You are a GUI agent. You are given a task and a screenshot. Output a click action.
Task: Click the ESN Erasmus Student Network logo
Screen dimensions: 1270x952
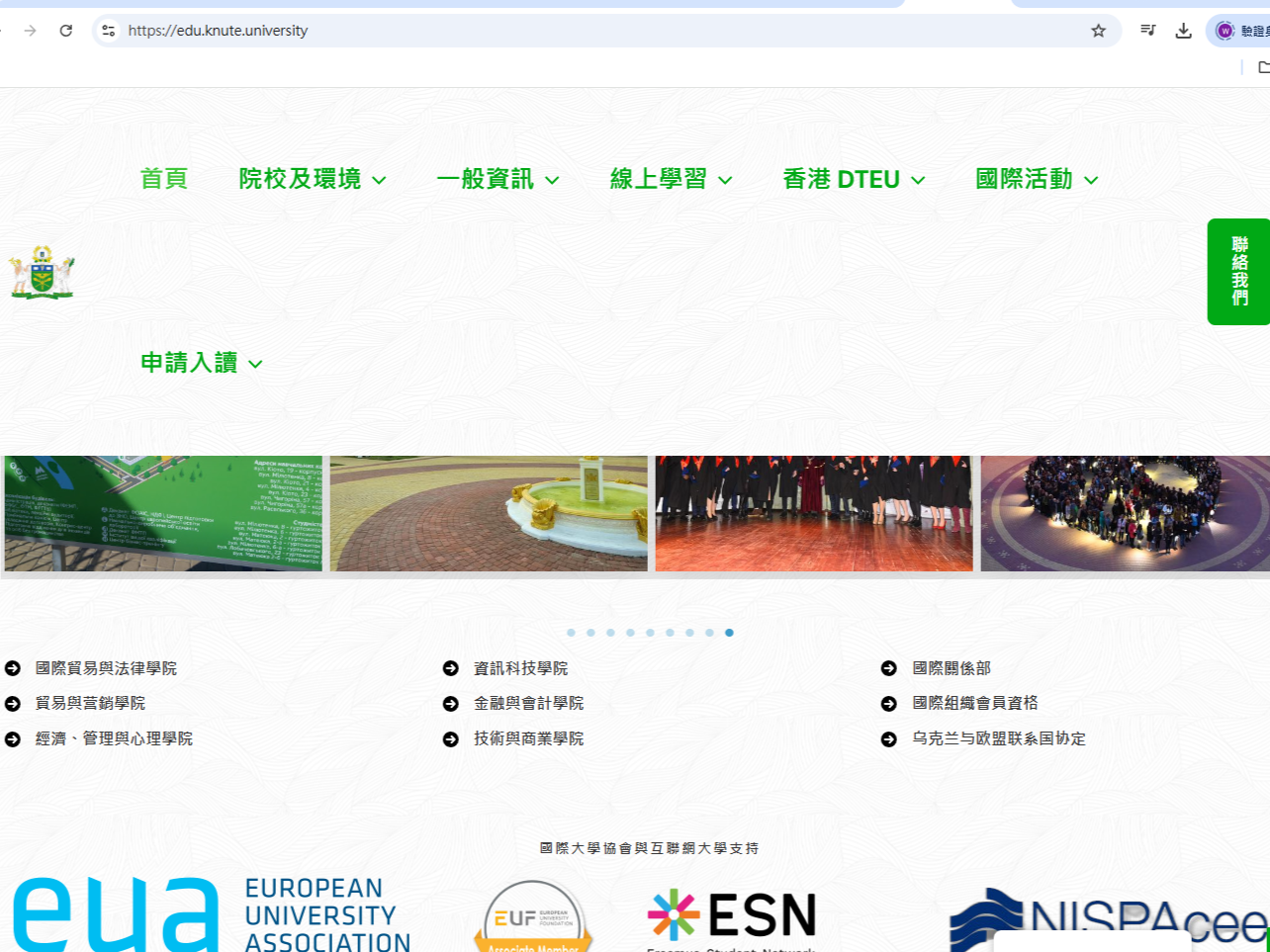732,916
